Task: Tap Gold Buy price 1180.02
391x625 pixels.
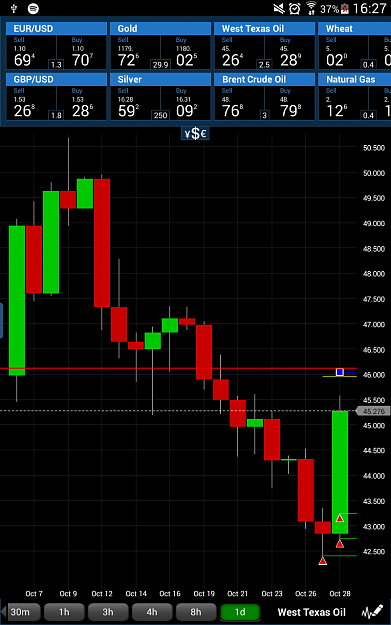Action: (187, 56)
